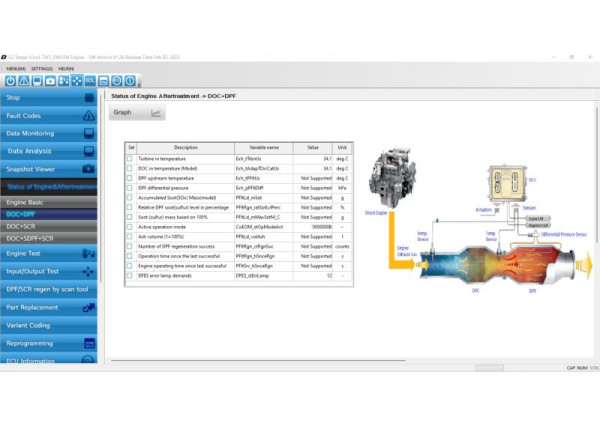
Task: Check the DPF differential pressure row
Action: pos(129,187)
